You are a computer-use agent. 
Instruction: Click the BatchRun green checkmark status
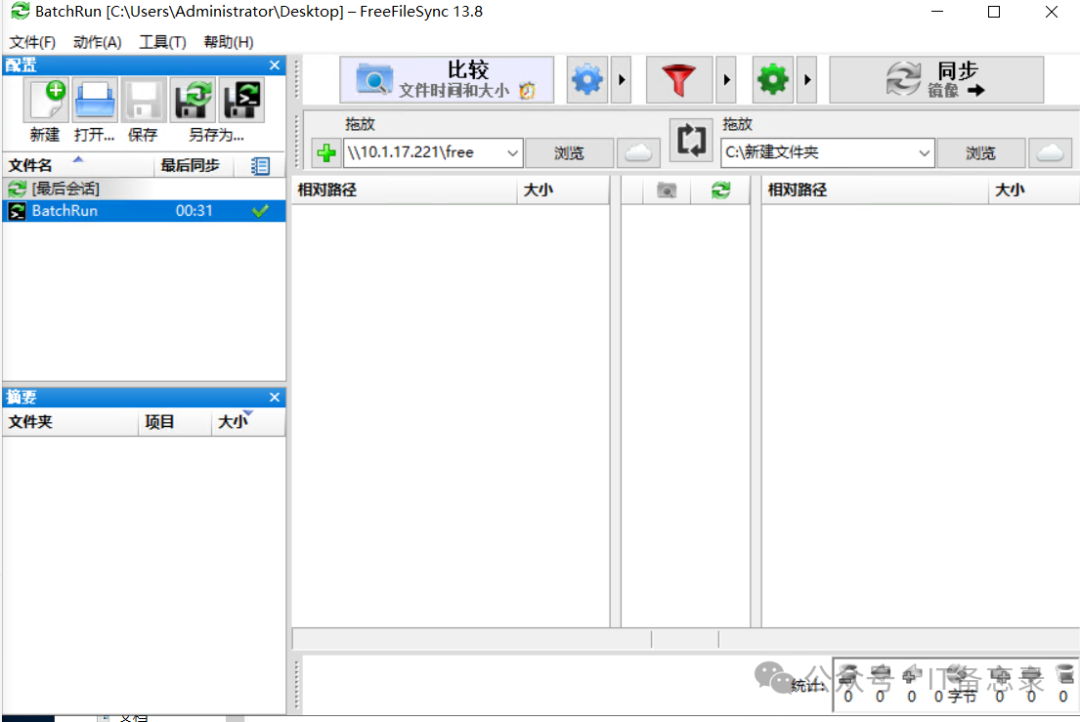(x=260, y=211)
